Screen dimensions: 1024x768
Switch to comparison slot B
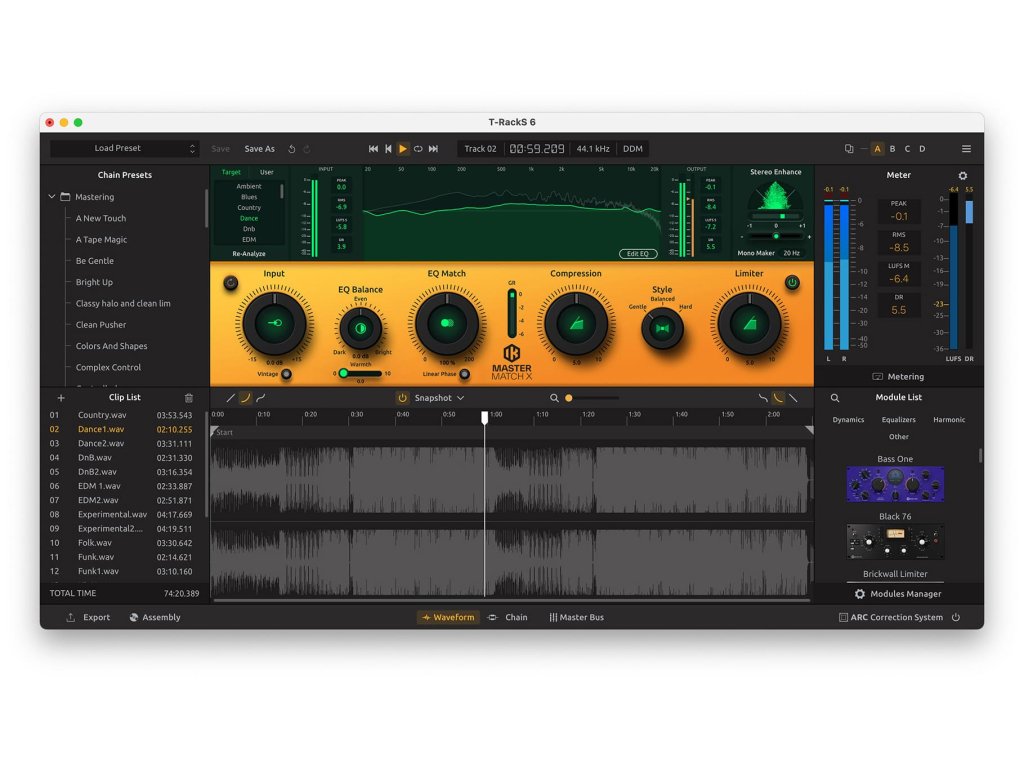click(x=893, y=149)
